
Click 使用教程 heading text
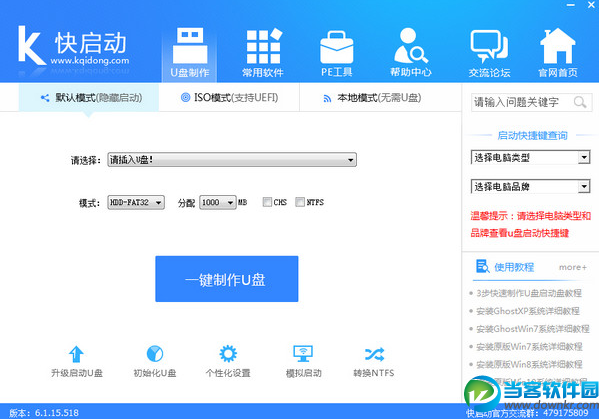[x=514, y=267]
